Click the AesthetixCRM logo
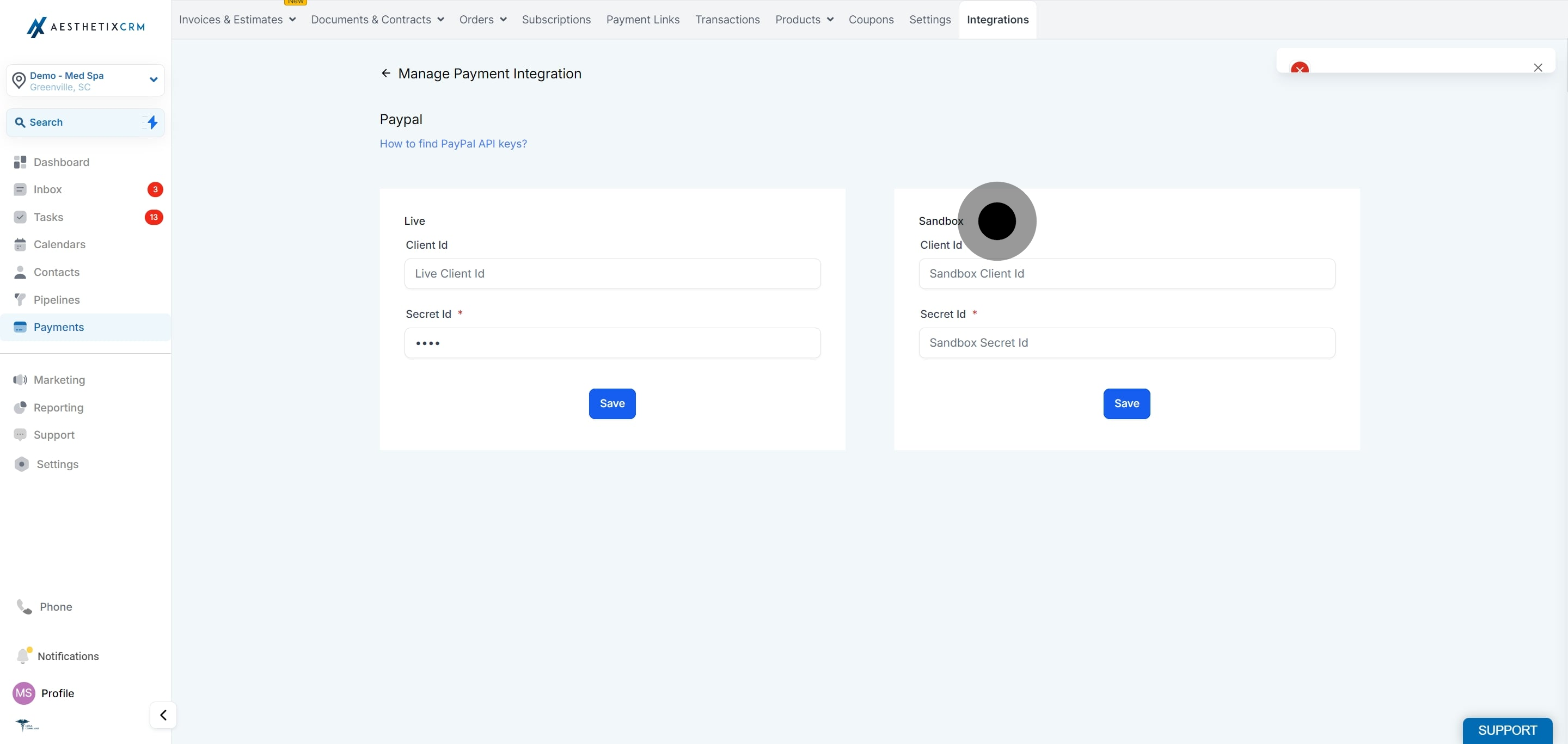 (x=86, y=27)
